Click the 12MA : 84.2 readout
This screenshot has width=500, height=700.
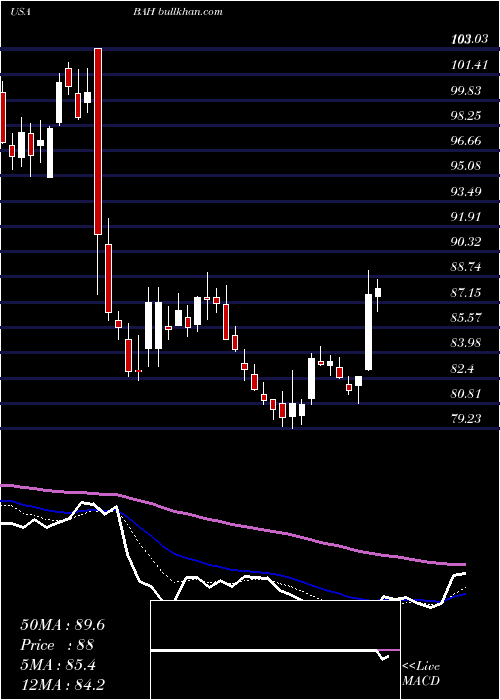click(62, 685)
